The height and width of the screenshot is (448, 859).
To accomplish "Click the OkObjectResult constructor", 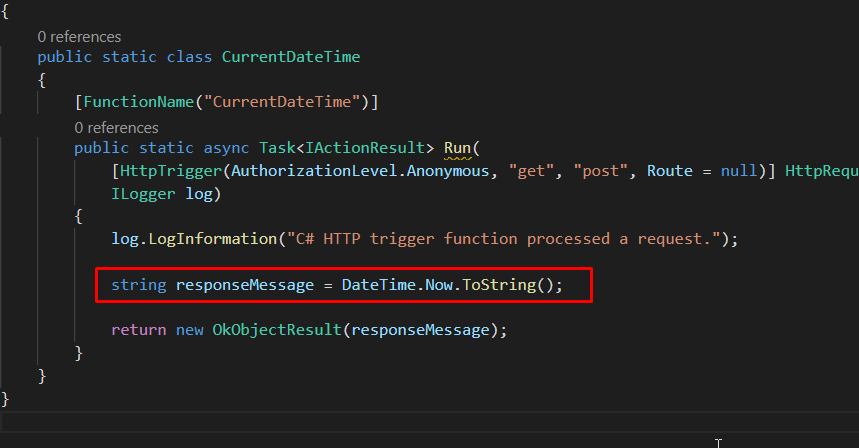I will click(277, 330).
